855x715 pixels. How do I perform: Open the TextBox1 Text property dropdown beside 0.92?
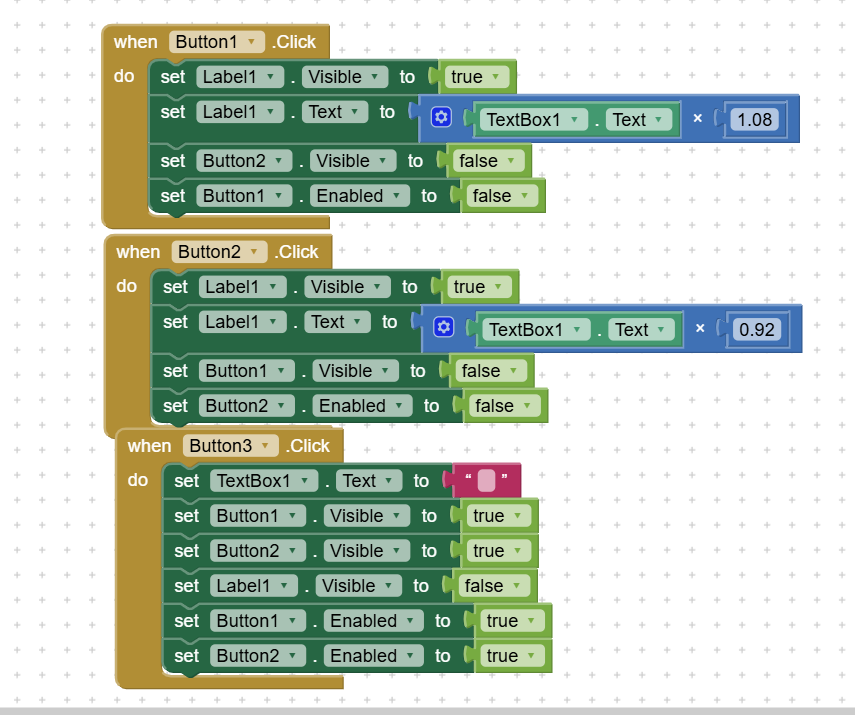click(x=642, y=329)
